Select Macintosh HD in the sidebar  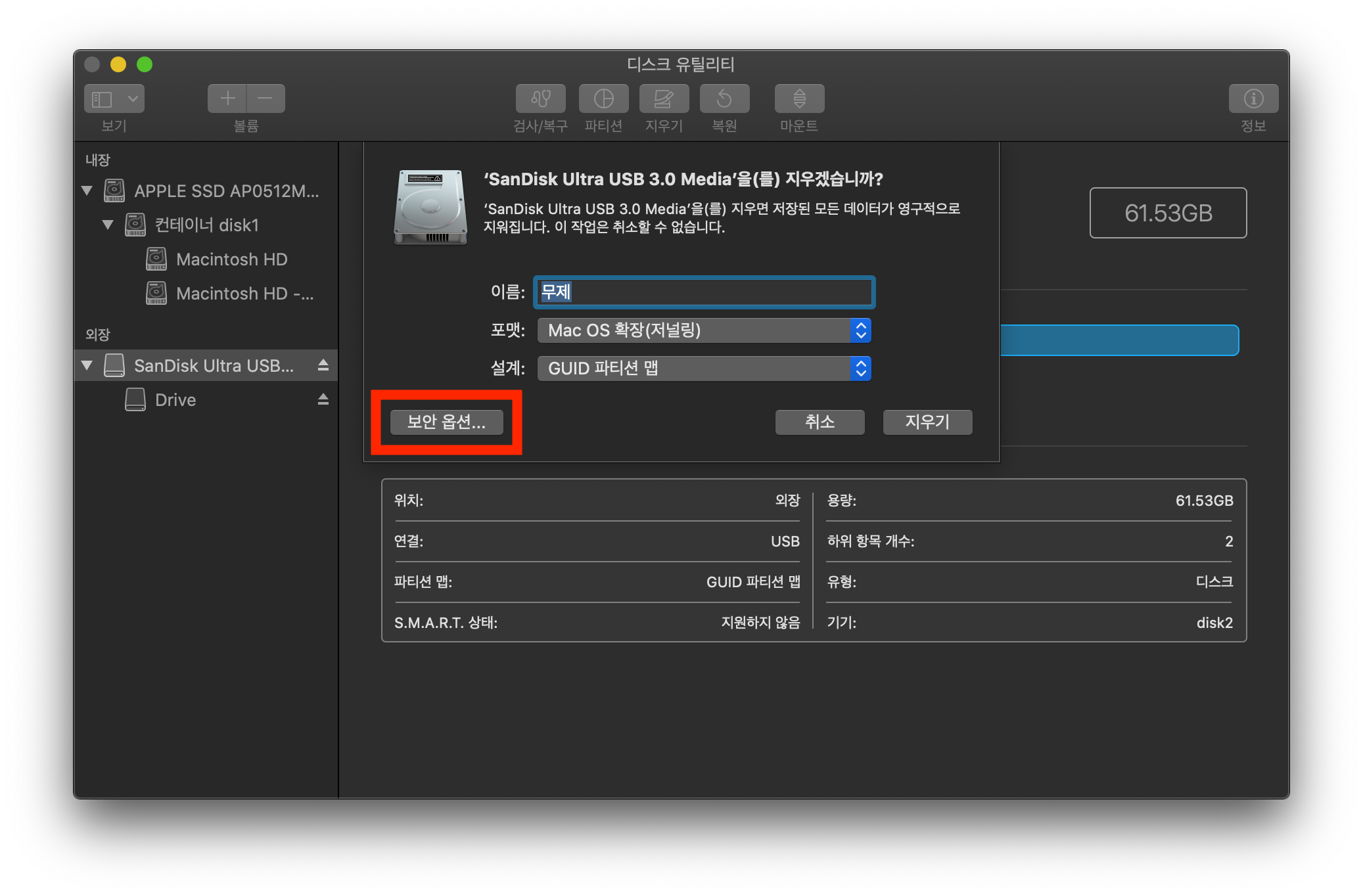pyautogui.click(x=231, y=259)
